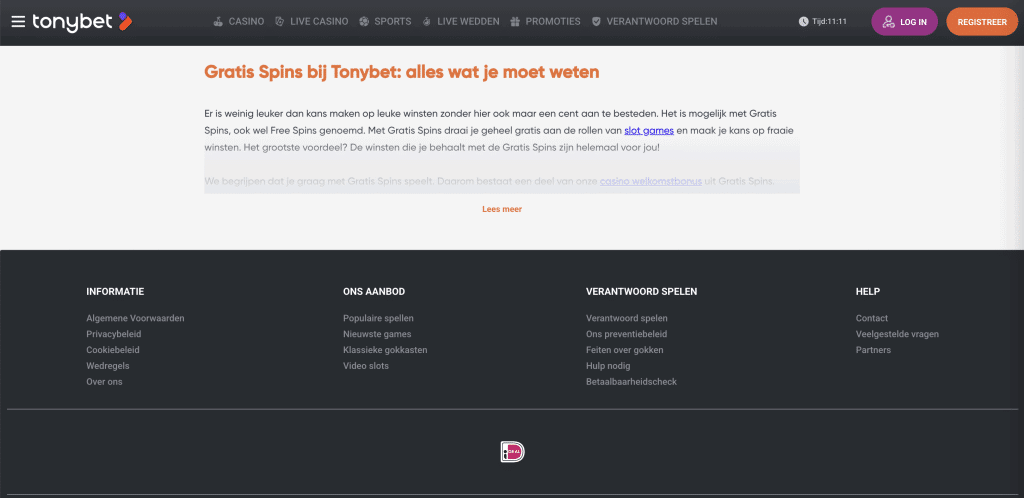
Task: Click the HELP footer heading
Action: (x=868, y=292)
